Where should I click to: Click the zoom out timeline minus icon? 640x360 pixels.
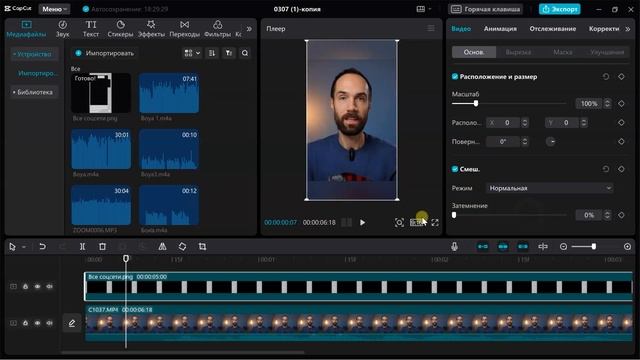point(563,247)
